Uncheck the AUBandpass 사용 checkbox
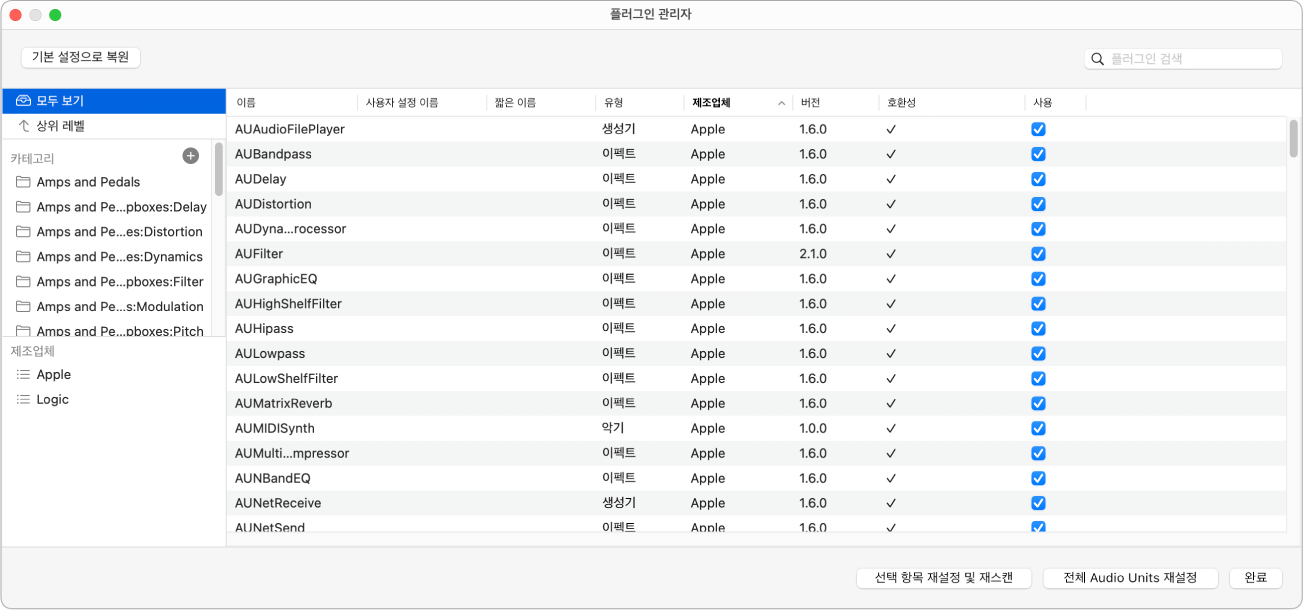The width and height of the screenshot is (1303, 612). tap(1038, 154)
